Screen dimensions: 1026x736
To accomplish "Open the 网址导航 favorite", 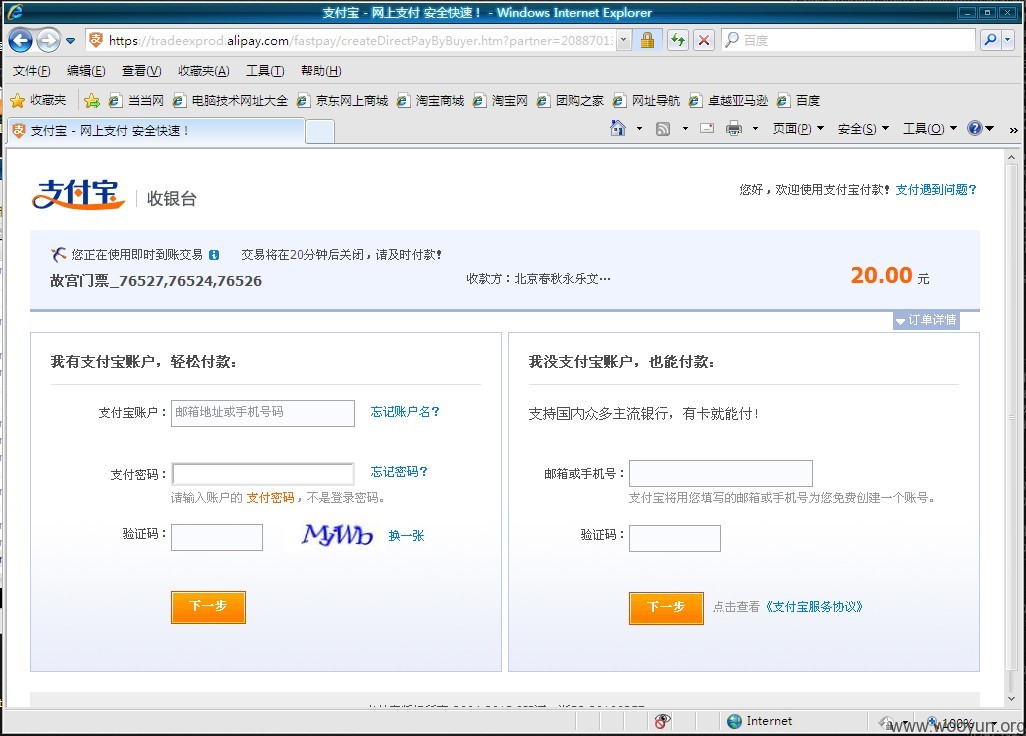I will coord(646,100).
